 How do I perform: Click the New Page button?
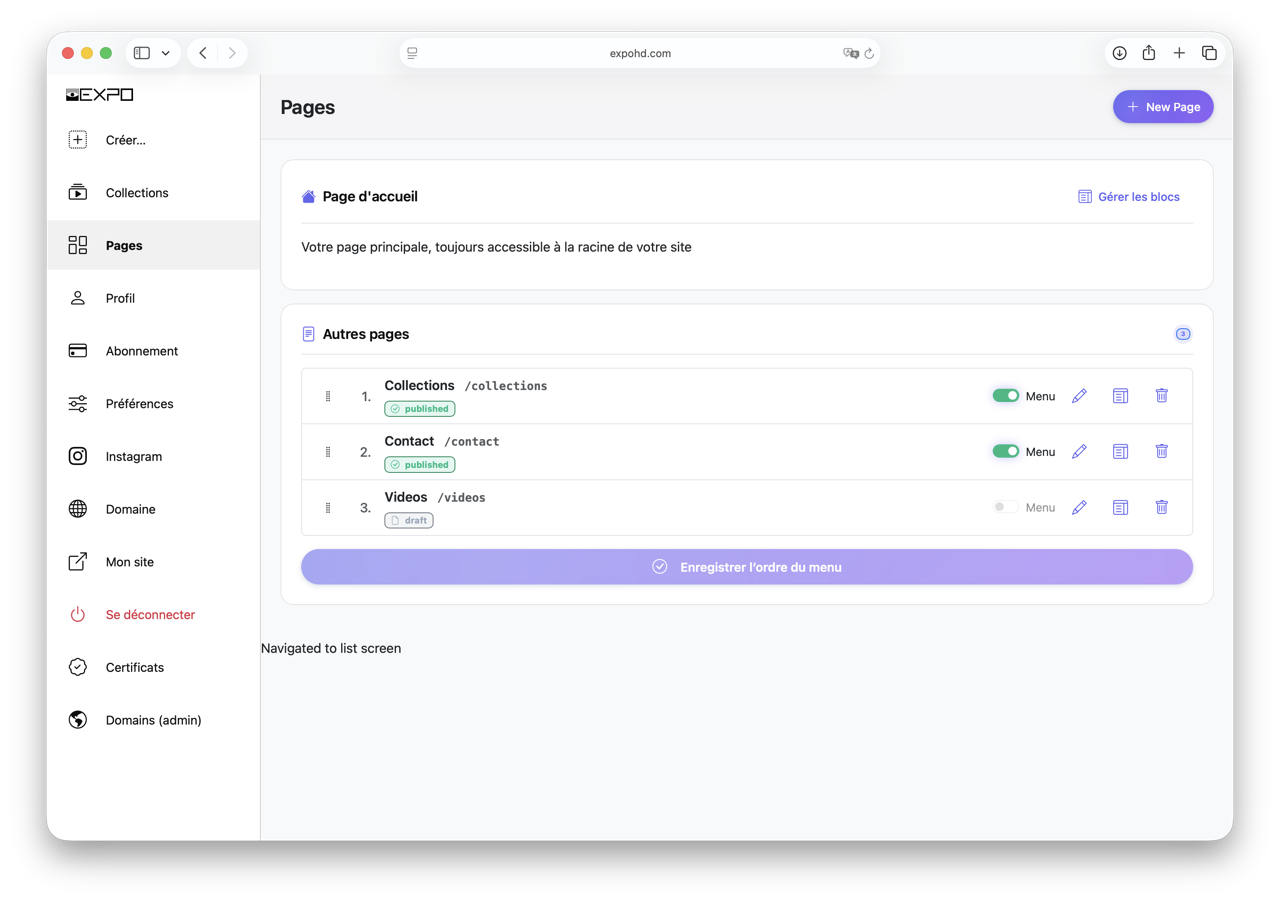pyautogui.click(x=1162, y=107)
